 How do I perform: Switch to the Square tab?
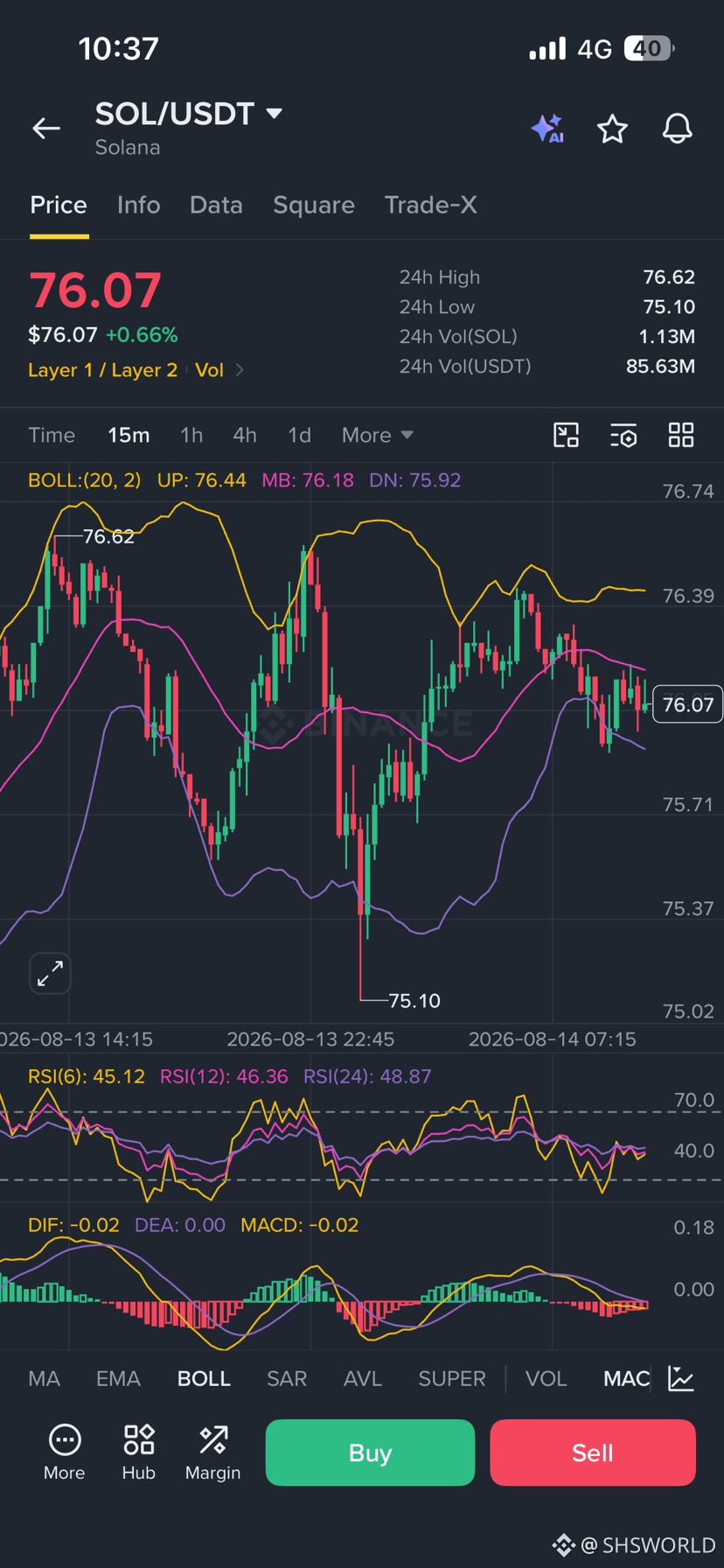click(314, 205)
